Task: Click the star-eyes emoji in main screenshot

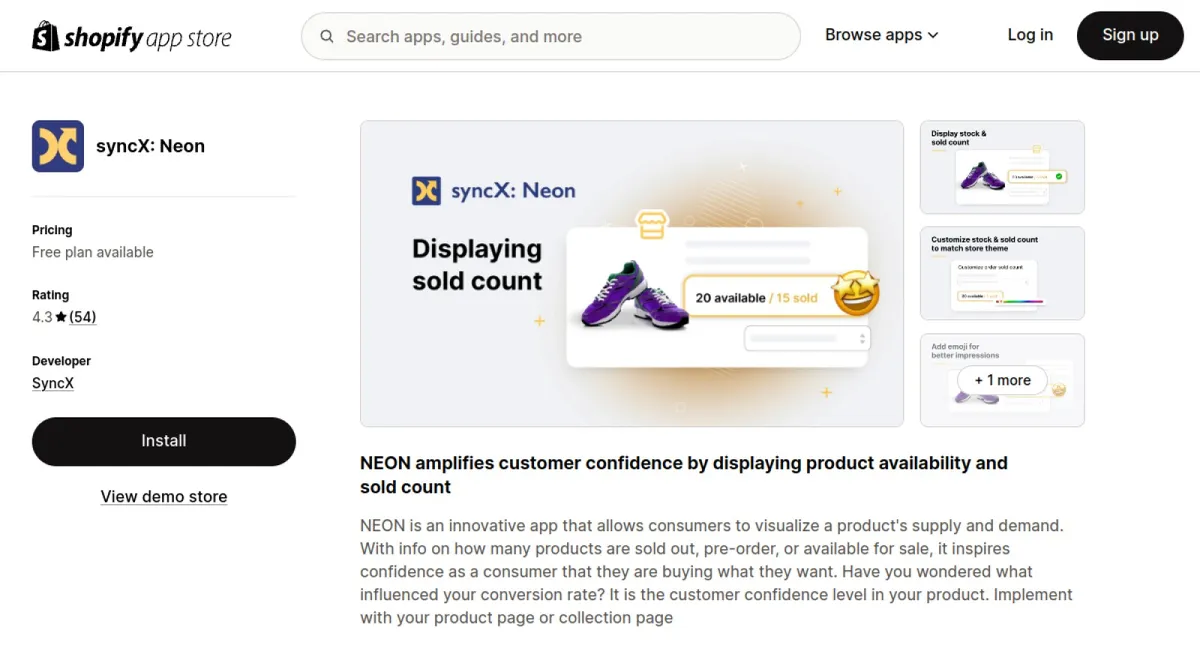Action: (x=855, y=294)
